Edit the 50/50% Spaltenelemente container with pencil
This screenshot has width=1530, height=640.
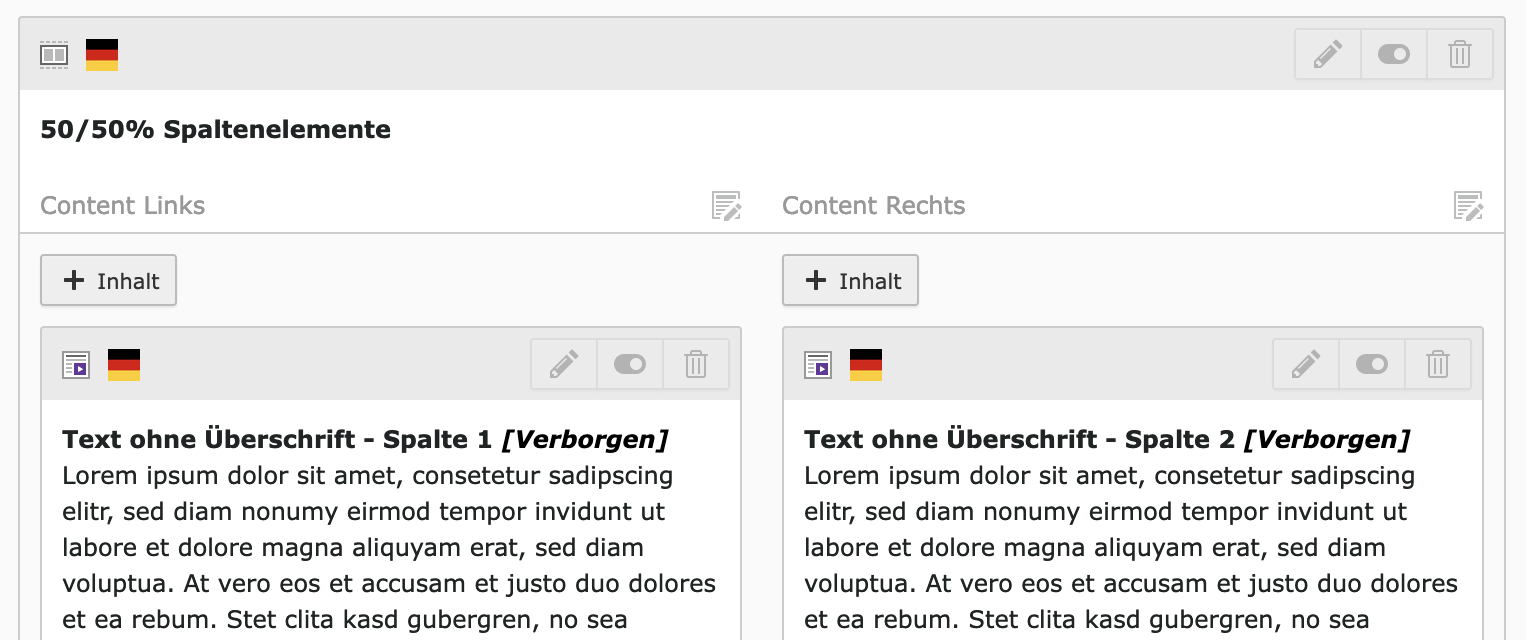pos(1328,54)
